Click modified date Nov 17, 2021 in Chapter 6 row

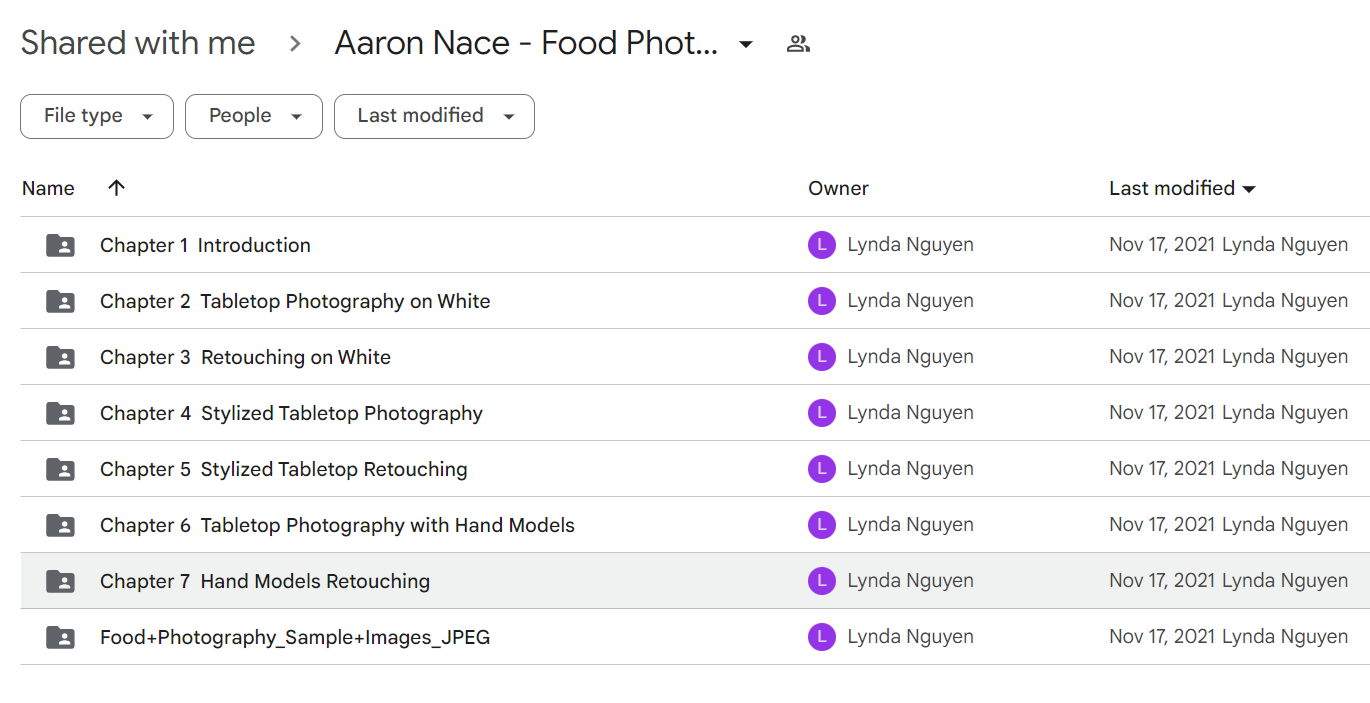1163,525
